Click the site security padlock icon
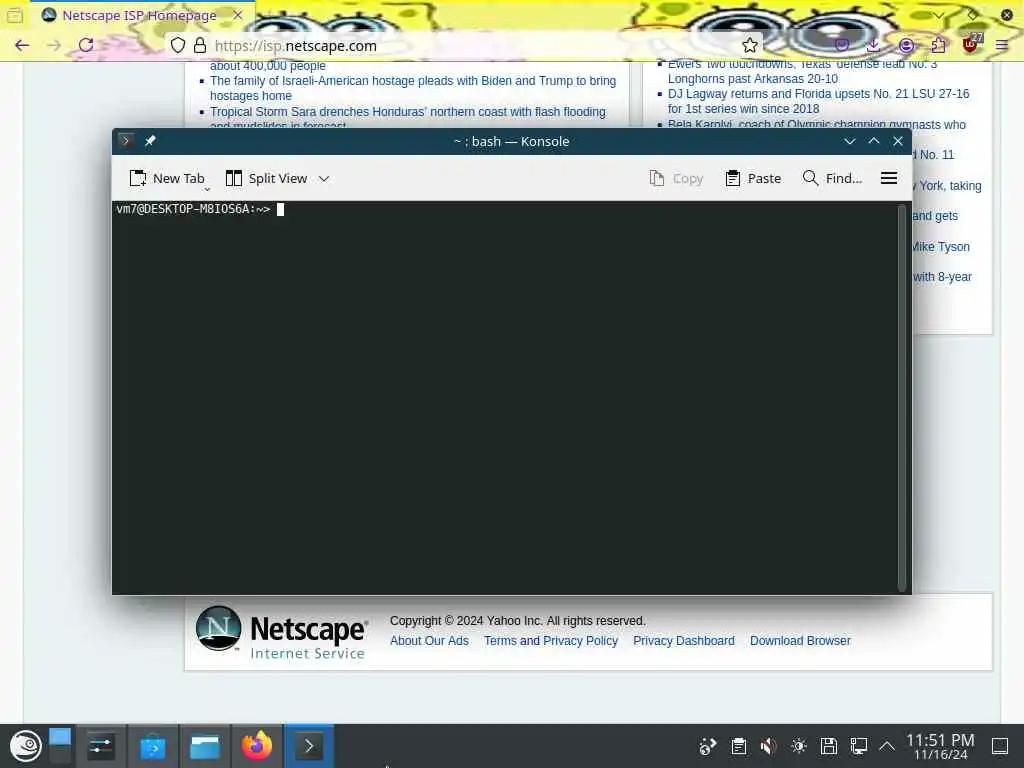This screenshot has height=768, width=1024. [200, 45]
